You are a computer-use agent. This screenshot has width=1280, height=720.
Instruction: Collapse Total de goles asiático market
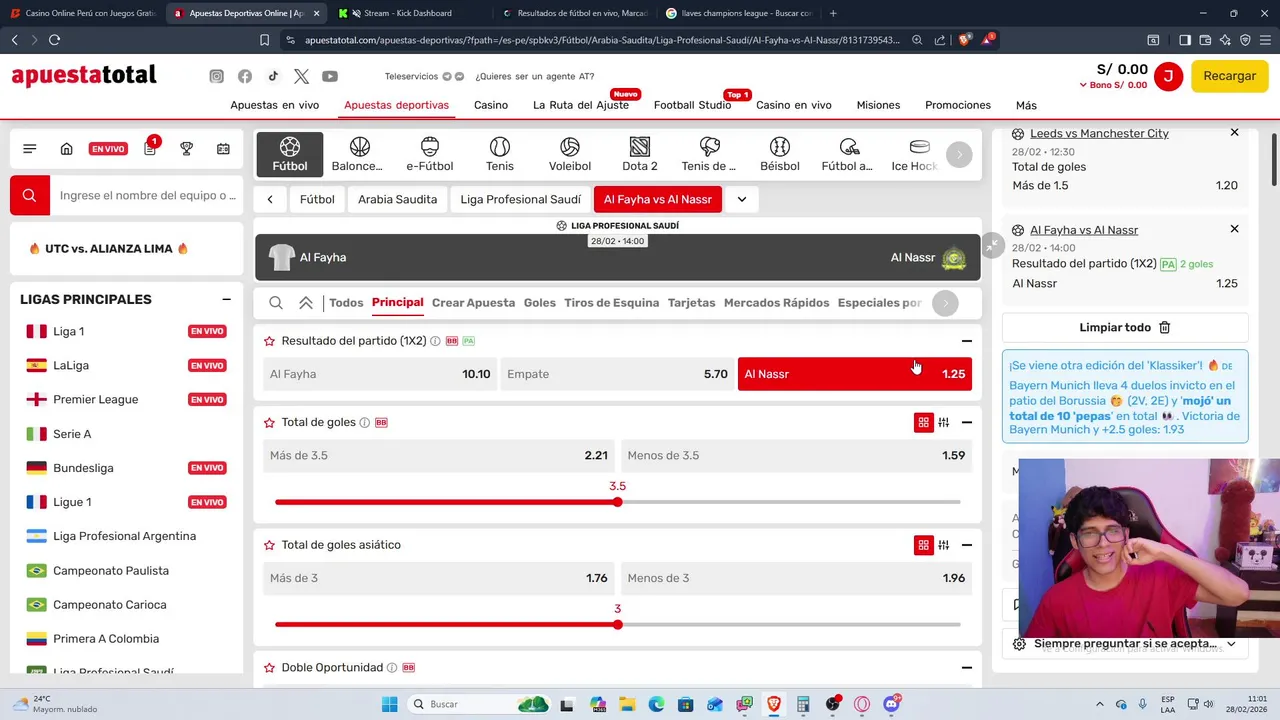tap(967, 545)
